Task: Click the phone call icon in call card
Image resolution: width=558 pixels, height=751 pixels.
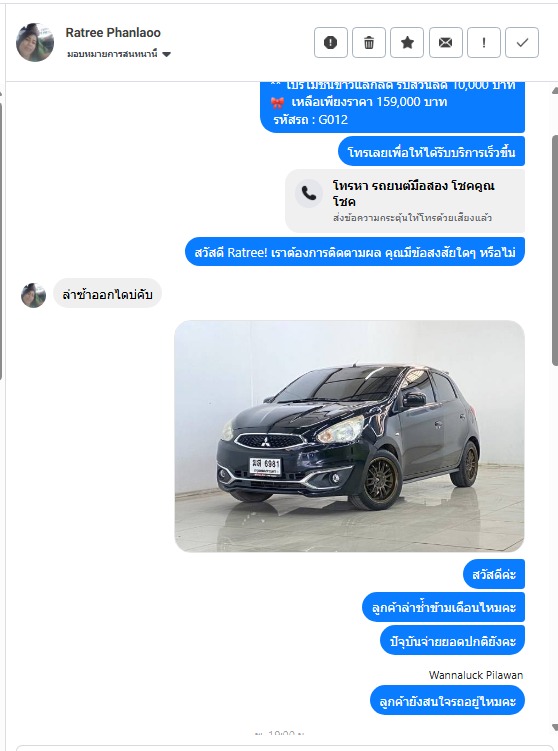Action: pyautogui.click(x=308, y=193)
